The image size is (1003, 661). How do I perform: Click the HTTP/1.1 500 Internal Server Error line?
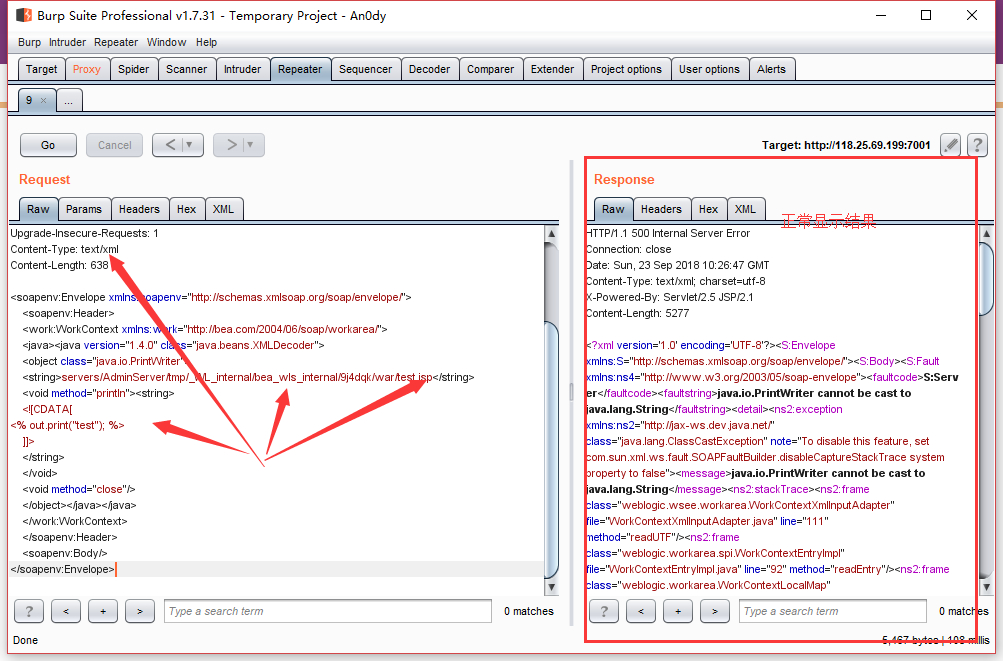668,234
